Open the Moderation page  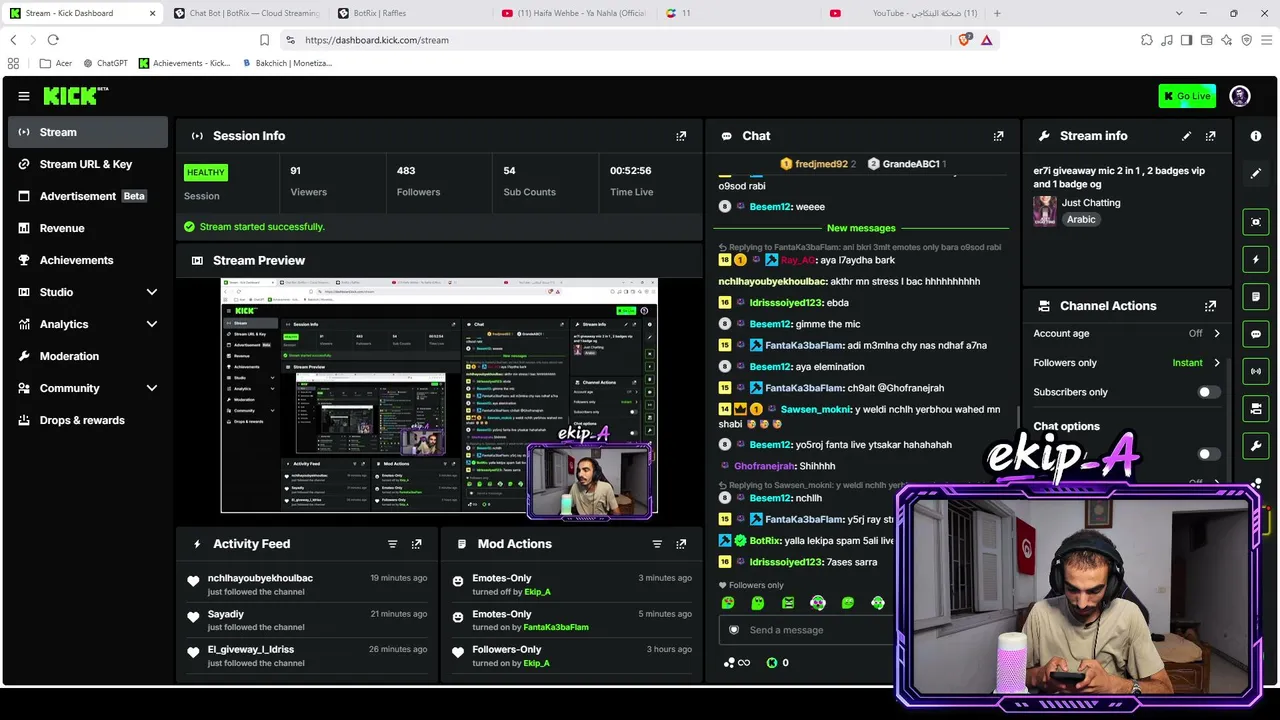[88, 356]
